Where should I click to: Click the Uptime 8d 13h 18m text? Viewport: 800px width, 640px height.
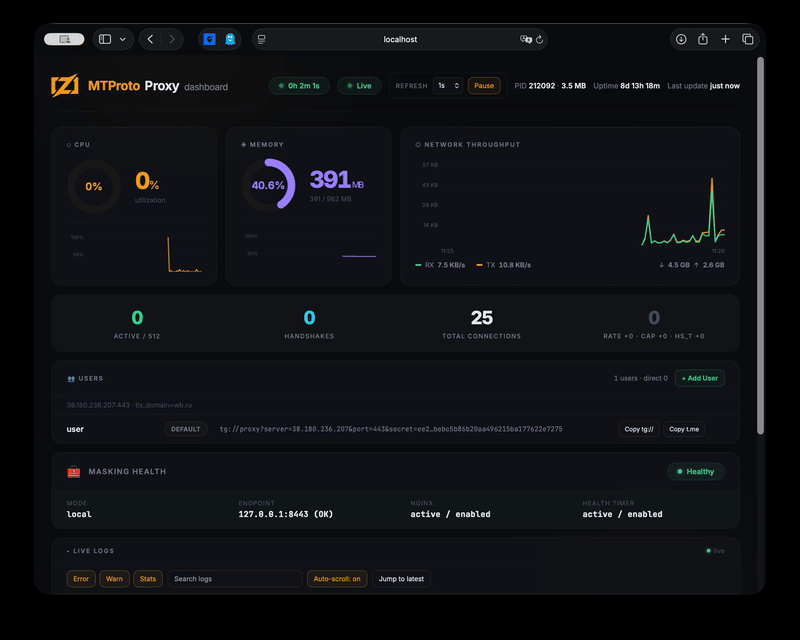(x=627, y=86)
